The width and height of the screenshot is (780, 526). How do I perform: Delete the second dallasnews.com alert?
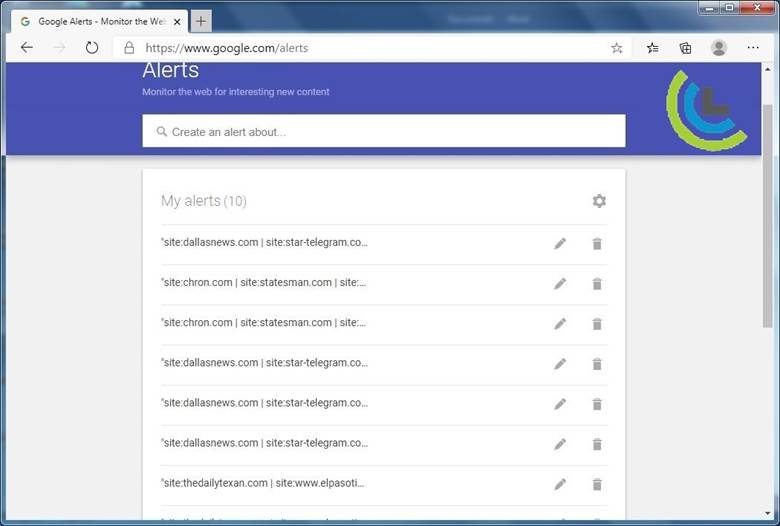[x=597, y=364]
